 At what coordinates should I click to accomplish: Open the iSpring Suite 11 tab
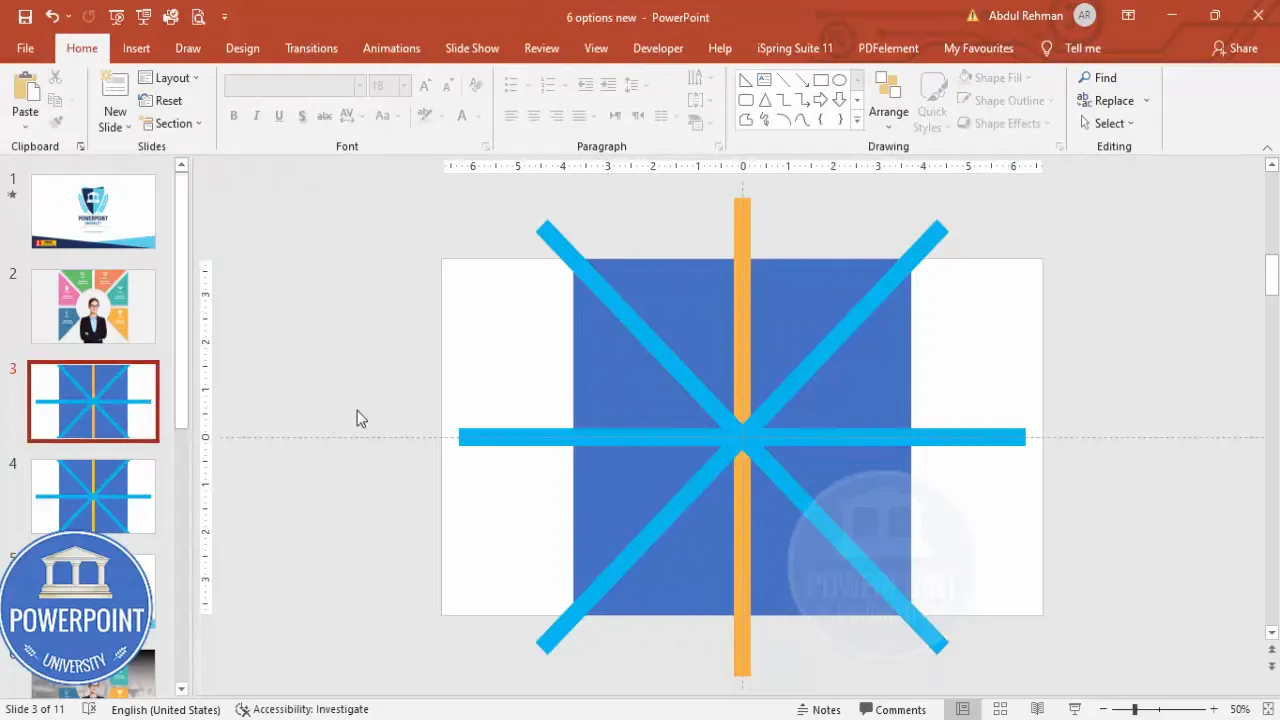(x=796, y=48)
